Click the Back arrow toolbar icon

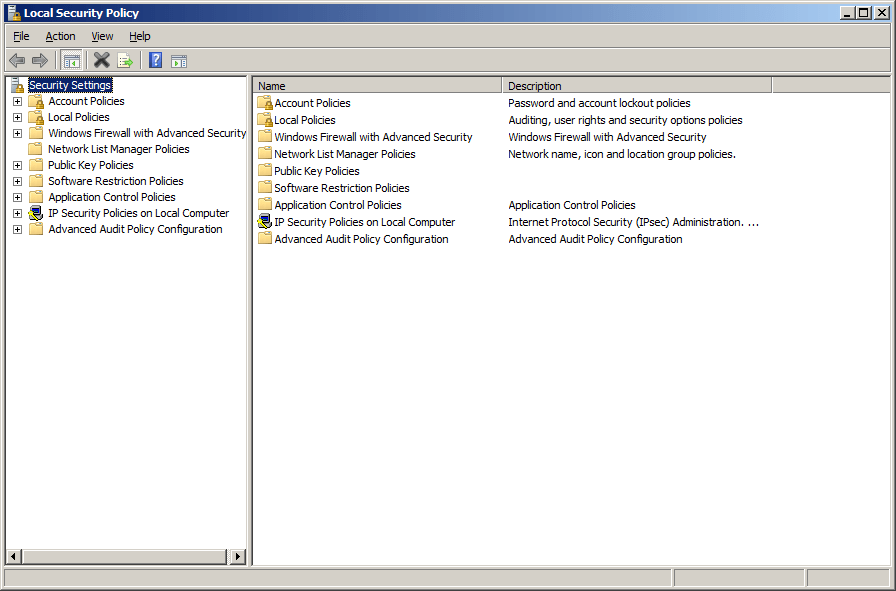[x=17, y=60]
